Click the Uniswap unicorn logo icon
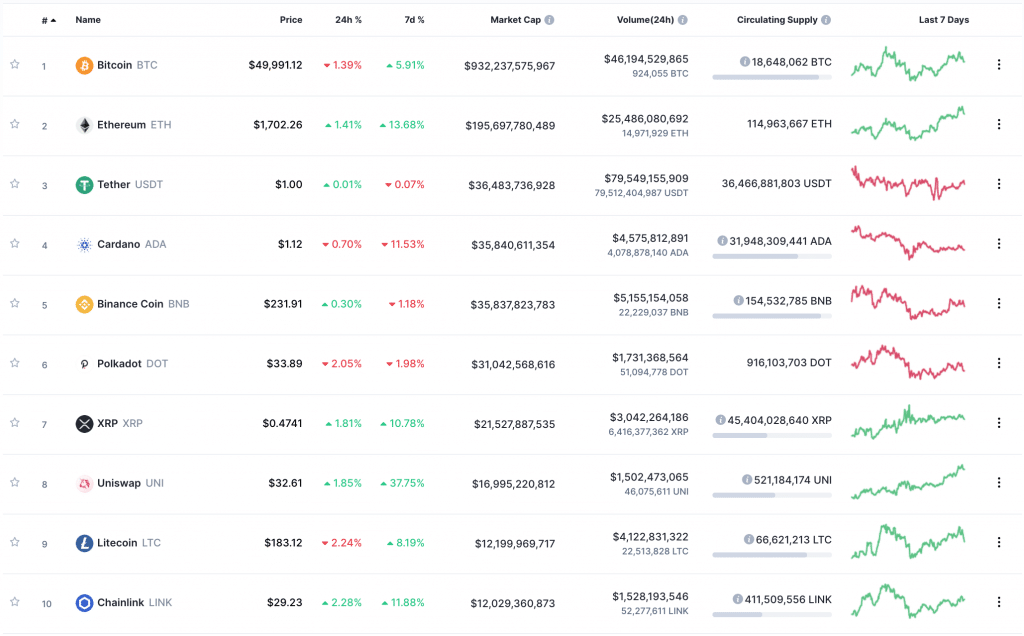 [x=85, y=484]
